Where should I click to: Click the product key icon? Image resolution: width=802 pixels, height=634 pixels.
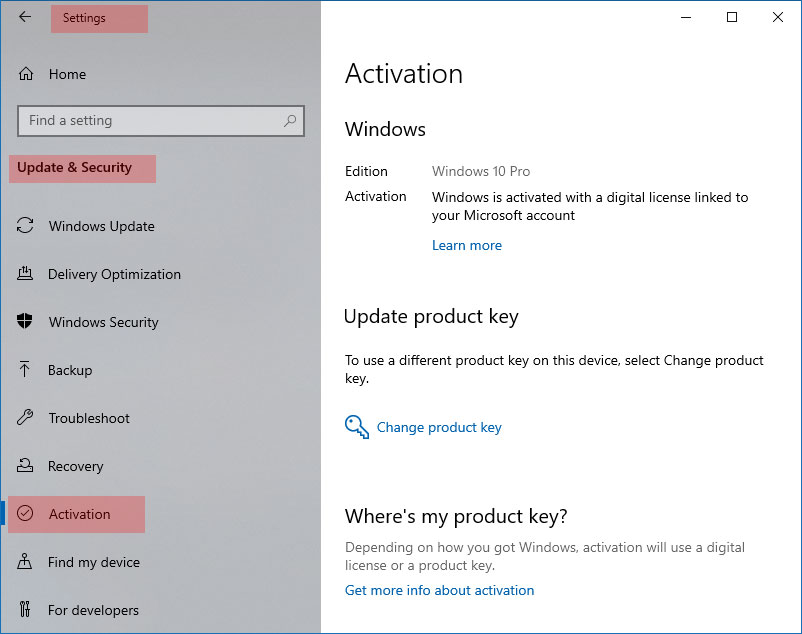point(357,427)
